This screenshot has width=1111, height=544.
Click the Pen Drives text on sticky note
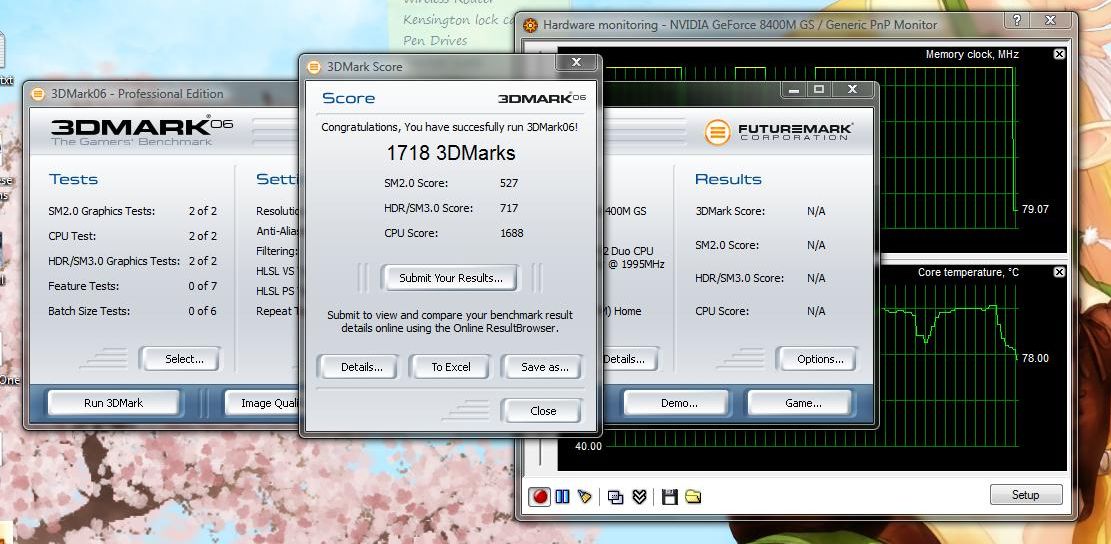(436, 40)
